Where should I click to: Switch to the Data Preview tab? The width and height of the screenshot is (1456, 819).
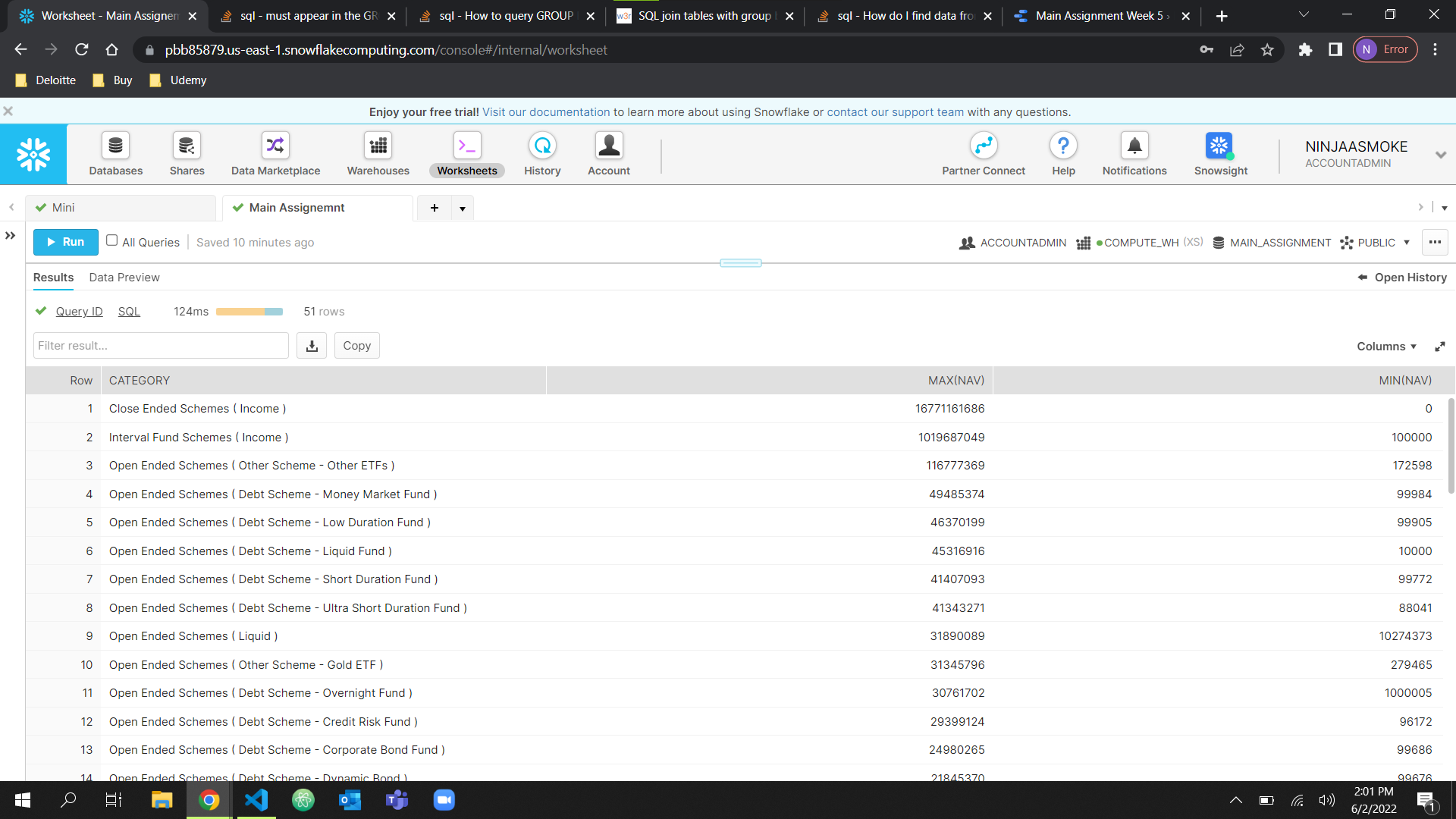124,278
